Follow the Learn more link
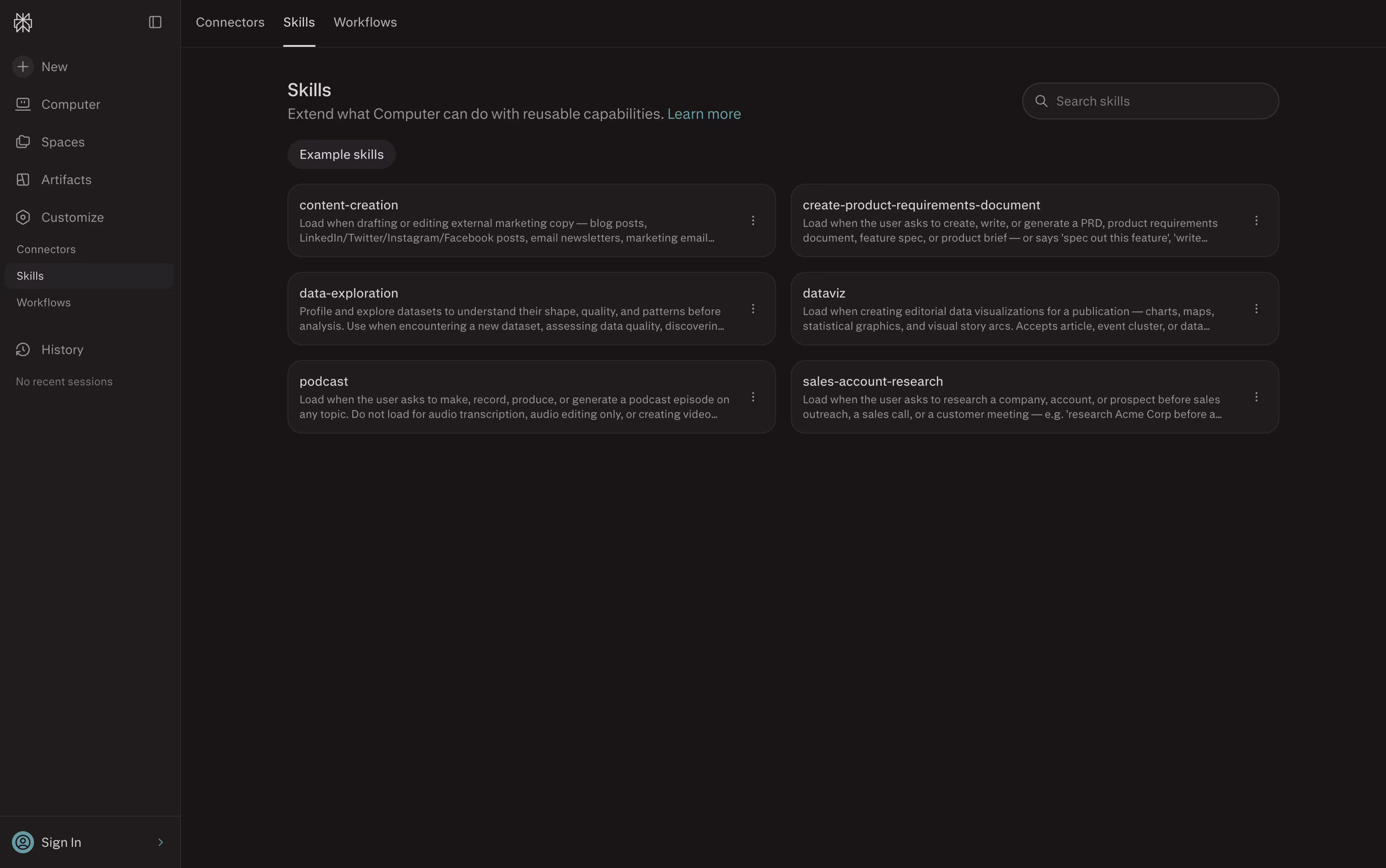Screen dimensions: 1386x868 704,114
